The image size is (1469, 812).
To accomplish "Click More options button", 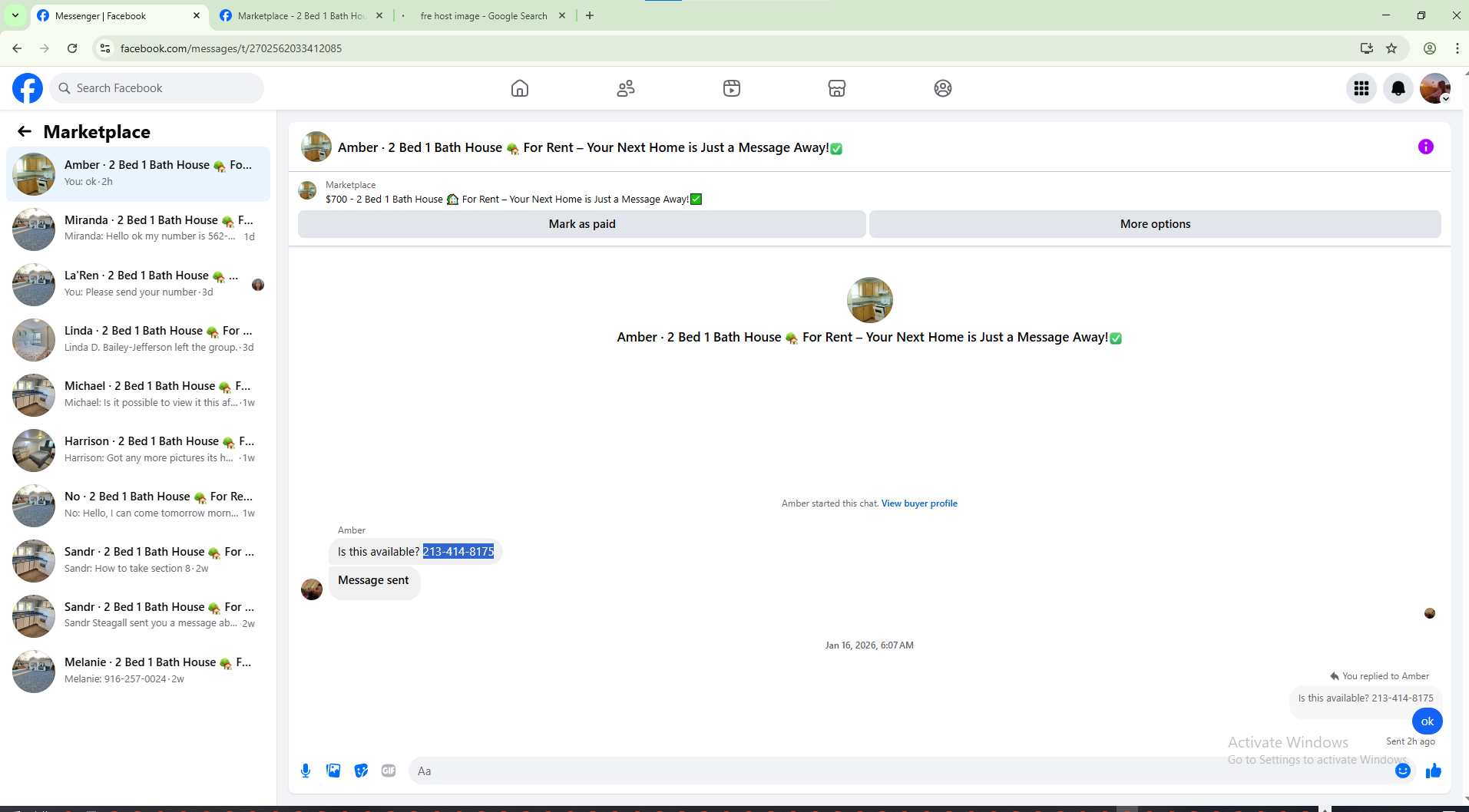I will [x=1155, y=224].
